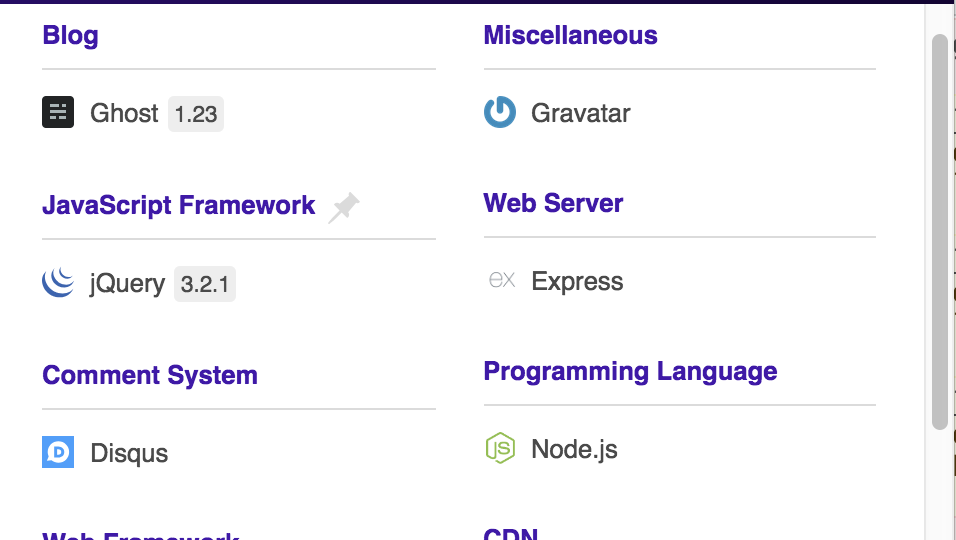
Task: Select the jQuery text label
Action: (x=127, y=284)
